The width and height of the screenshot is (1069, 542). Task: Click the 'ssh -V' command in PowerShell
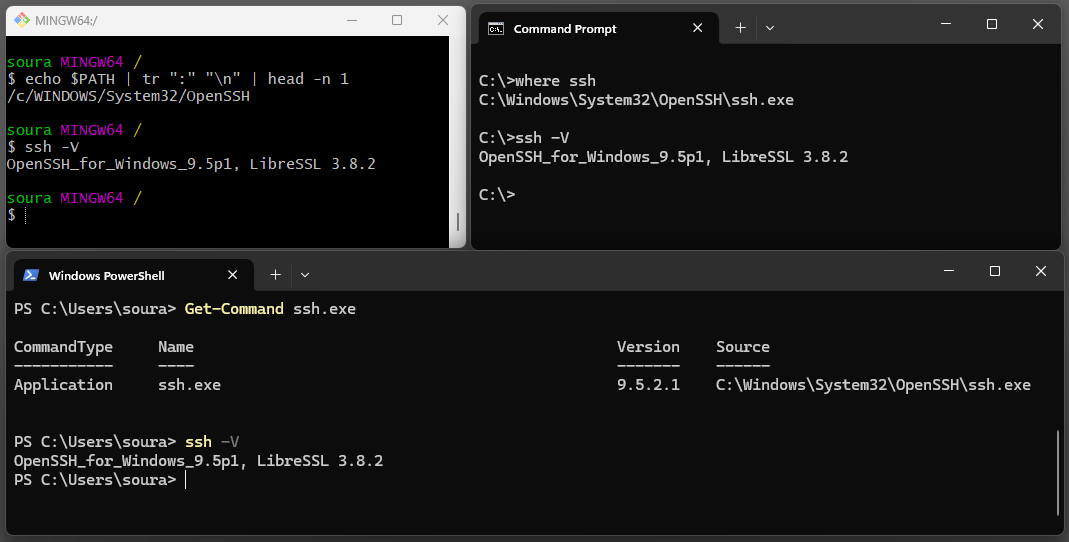click(x=212, y=442)
